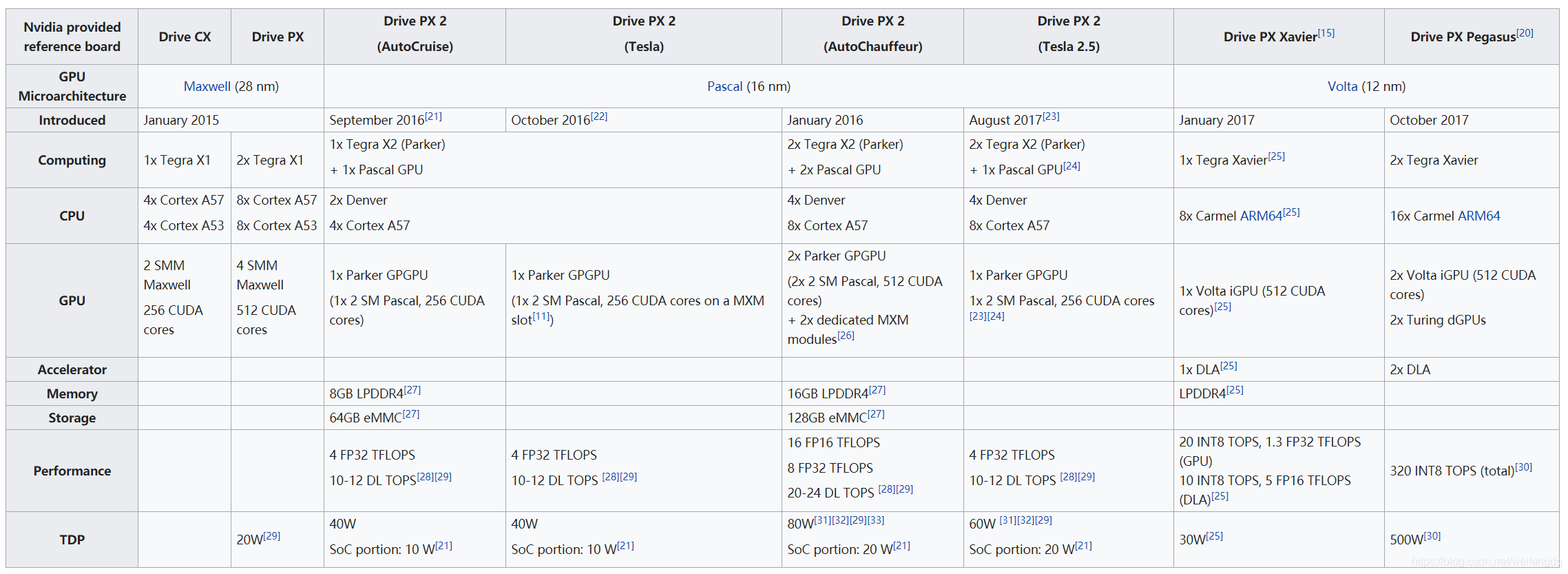Open citation [21] next to September 2016
Screen dimensions: 1568x574
[x=433, y=116]
